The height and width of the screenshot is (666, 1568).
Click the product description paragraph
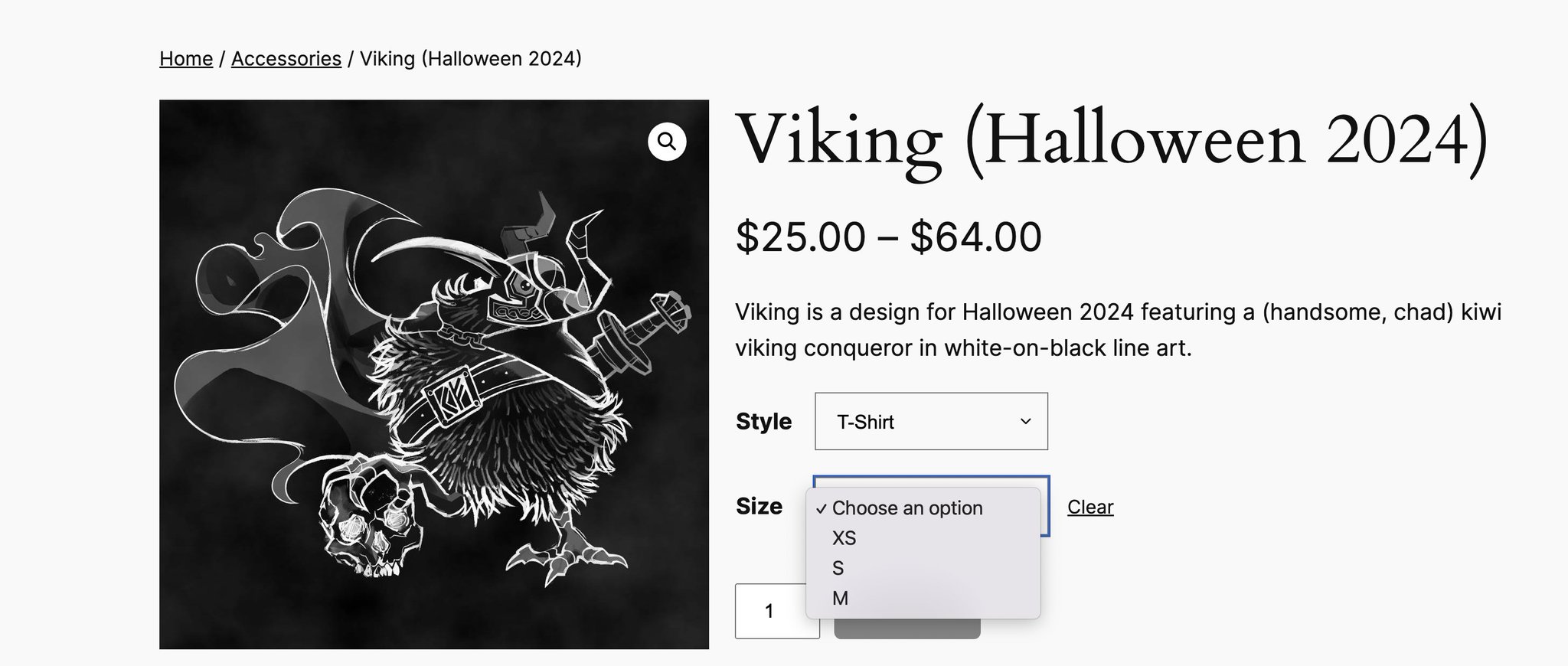[1118, 330]
